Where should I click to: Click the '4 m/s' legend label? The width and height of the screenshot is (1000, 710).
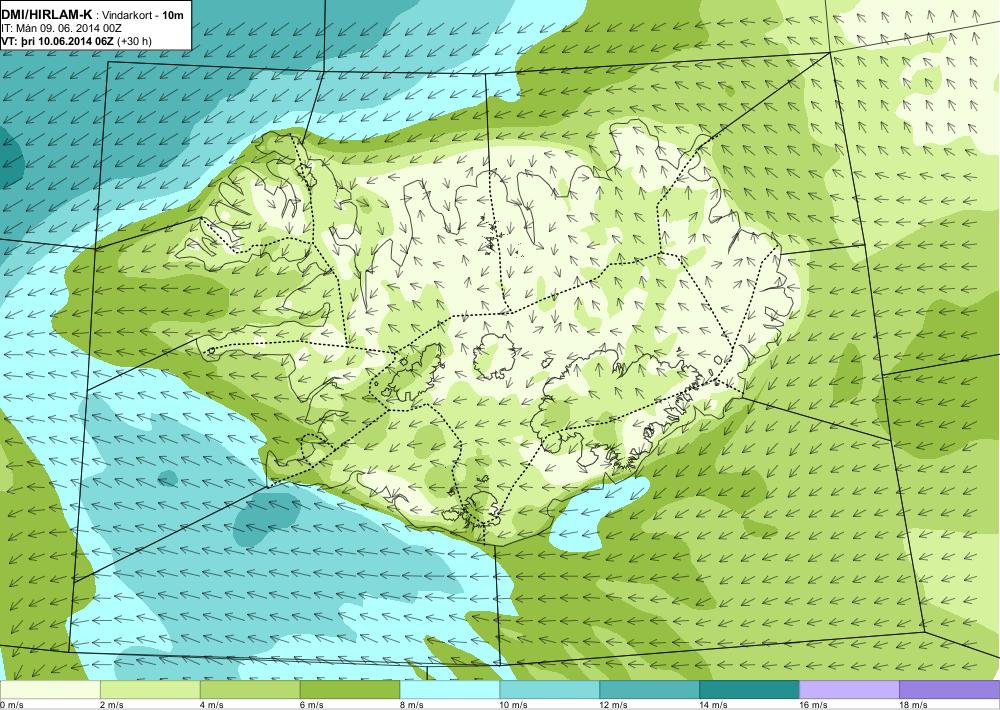[212, 705]
